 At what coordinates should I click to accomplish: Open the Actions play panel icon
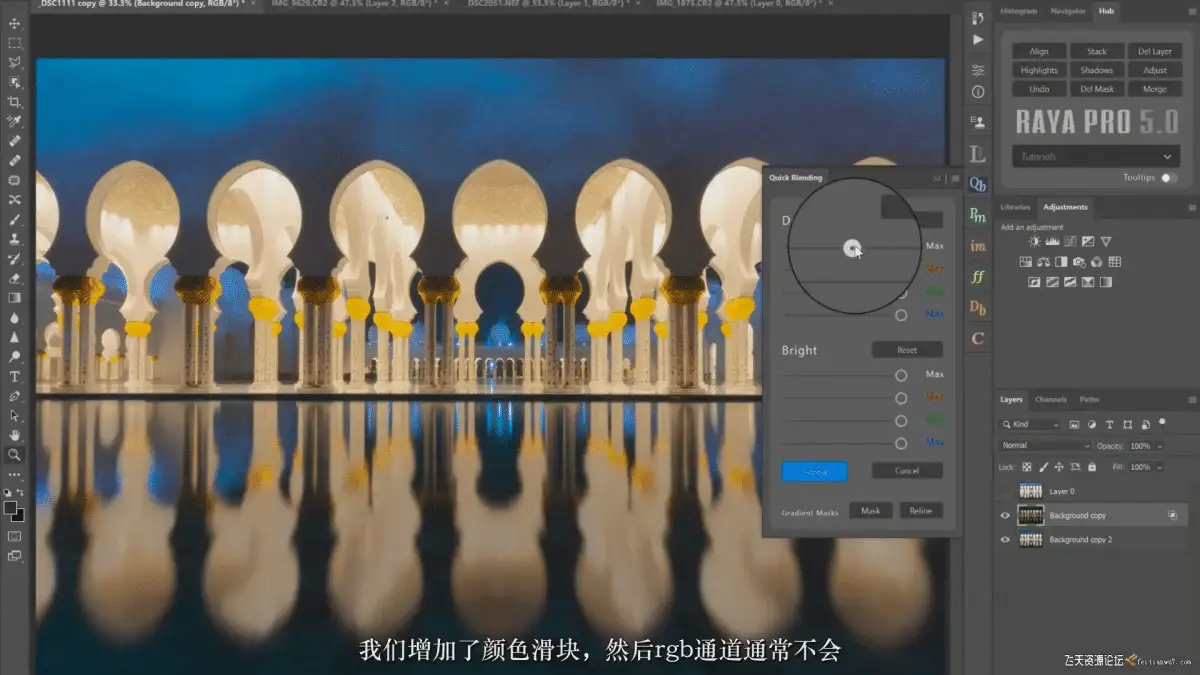point(978,40)
